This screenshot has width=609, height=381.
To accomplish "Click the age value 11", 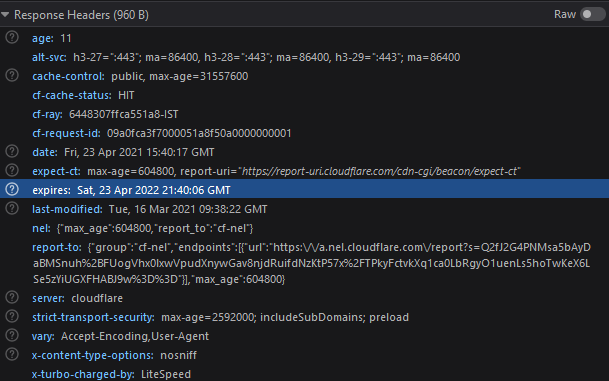I will [x=66, y=38].
